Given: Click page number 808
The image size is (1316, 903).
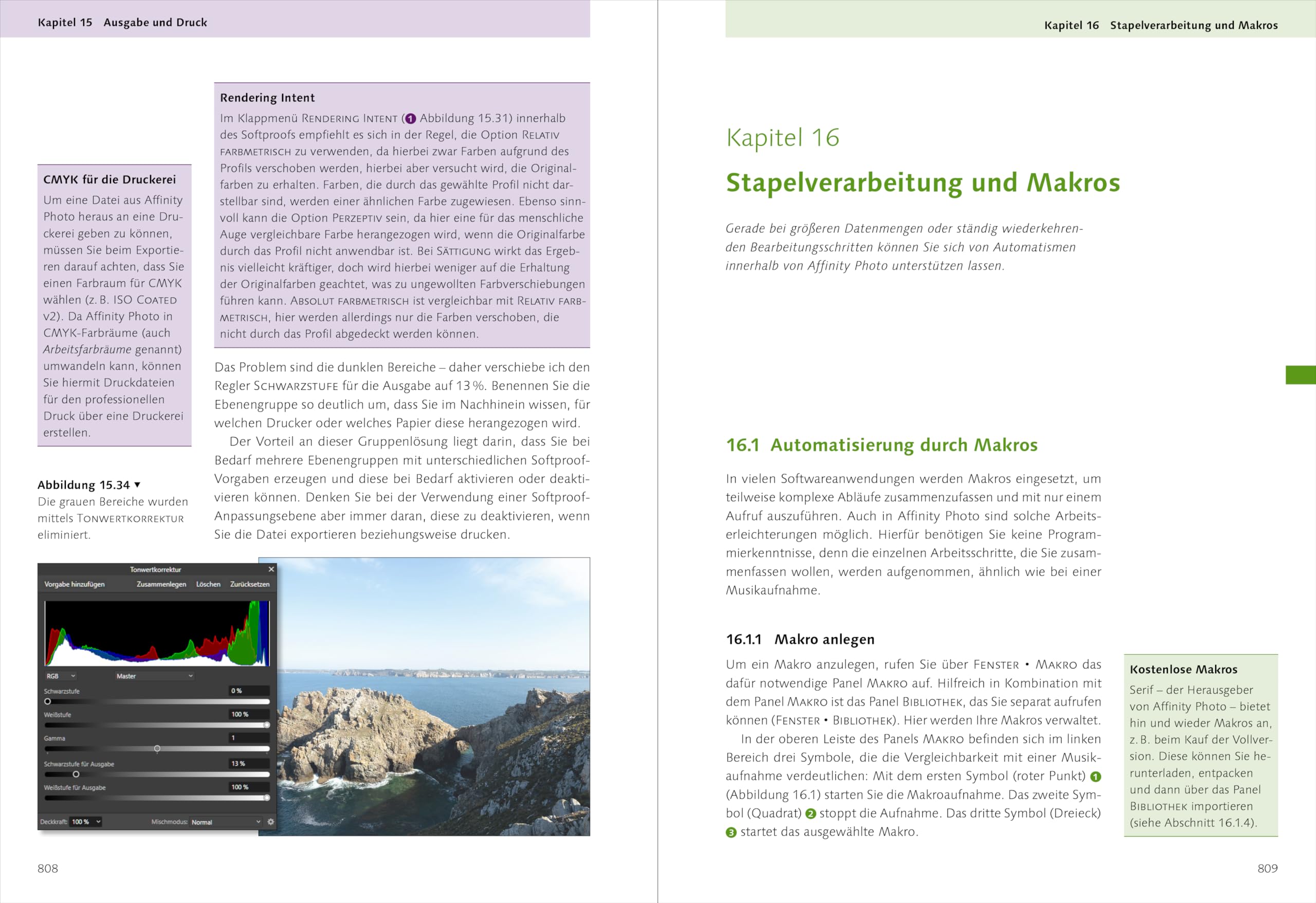Looking at the screenshot, I should (x=48, y=869).
